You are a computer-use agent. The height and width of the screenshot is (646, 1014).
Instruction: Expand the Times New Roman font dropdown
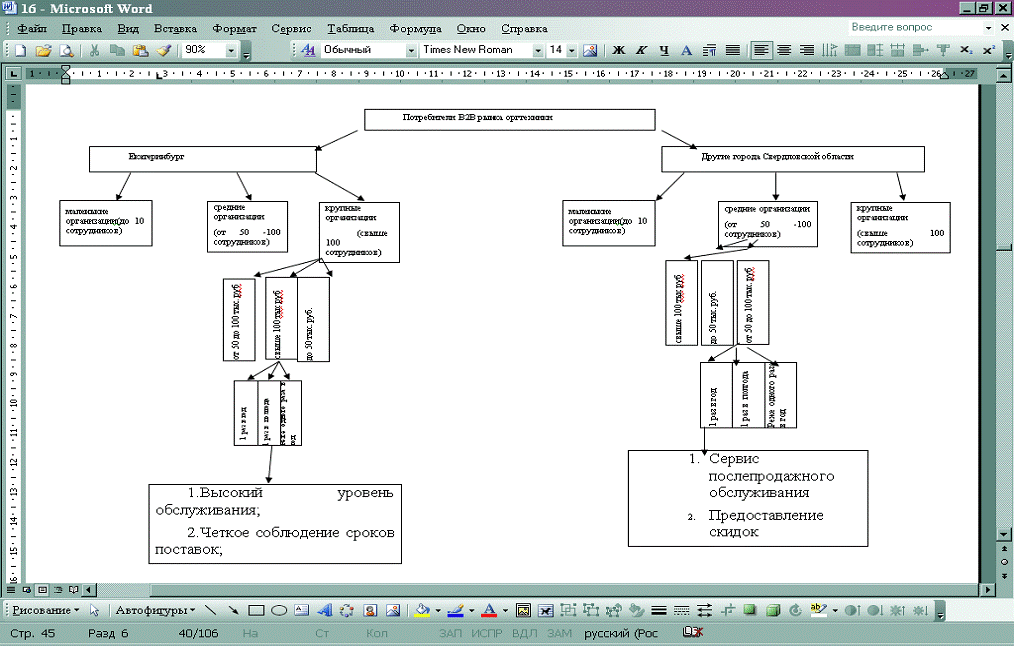click(537, 50)
